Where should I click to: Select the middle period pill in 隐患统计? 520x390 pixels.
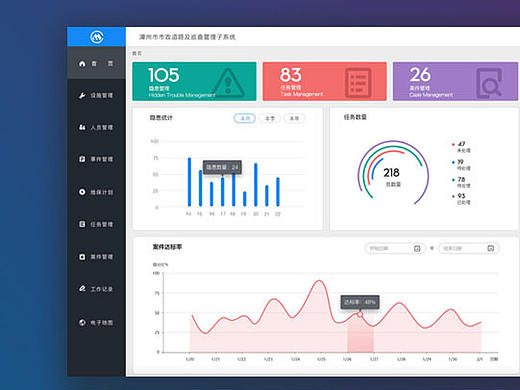click(270, 118)
